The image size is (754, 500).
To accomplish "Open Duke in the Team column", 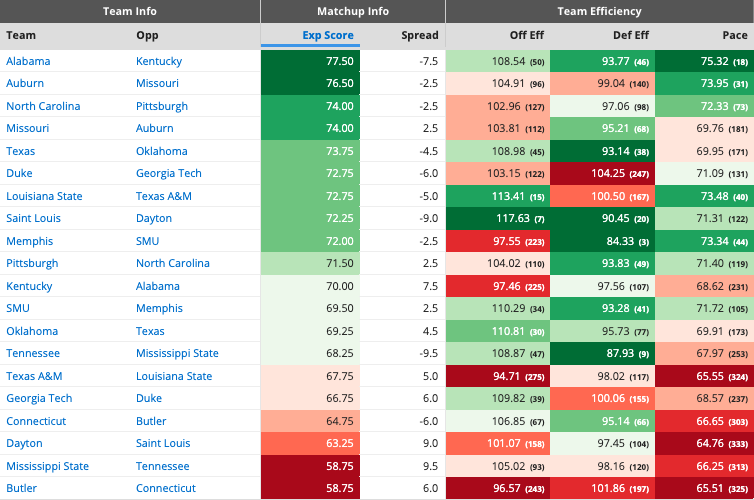I will [19, 173].
